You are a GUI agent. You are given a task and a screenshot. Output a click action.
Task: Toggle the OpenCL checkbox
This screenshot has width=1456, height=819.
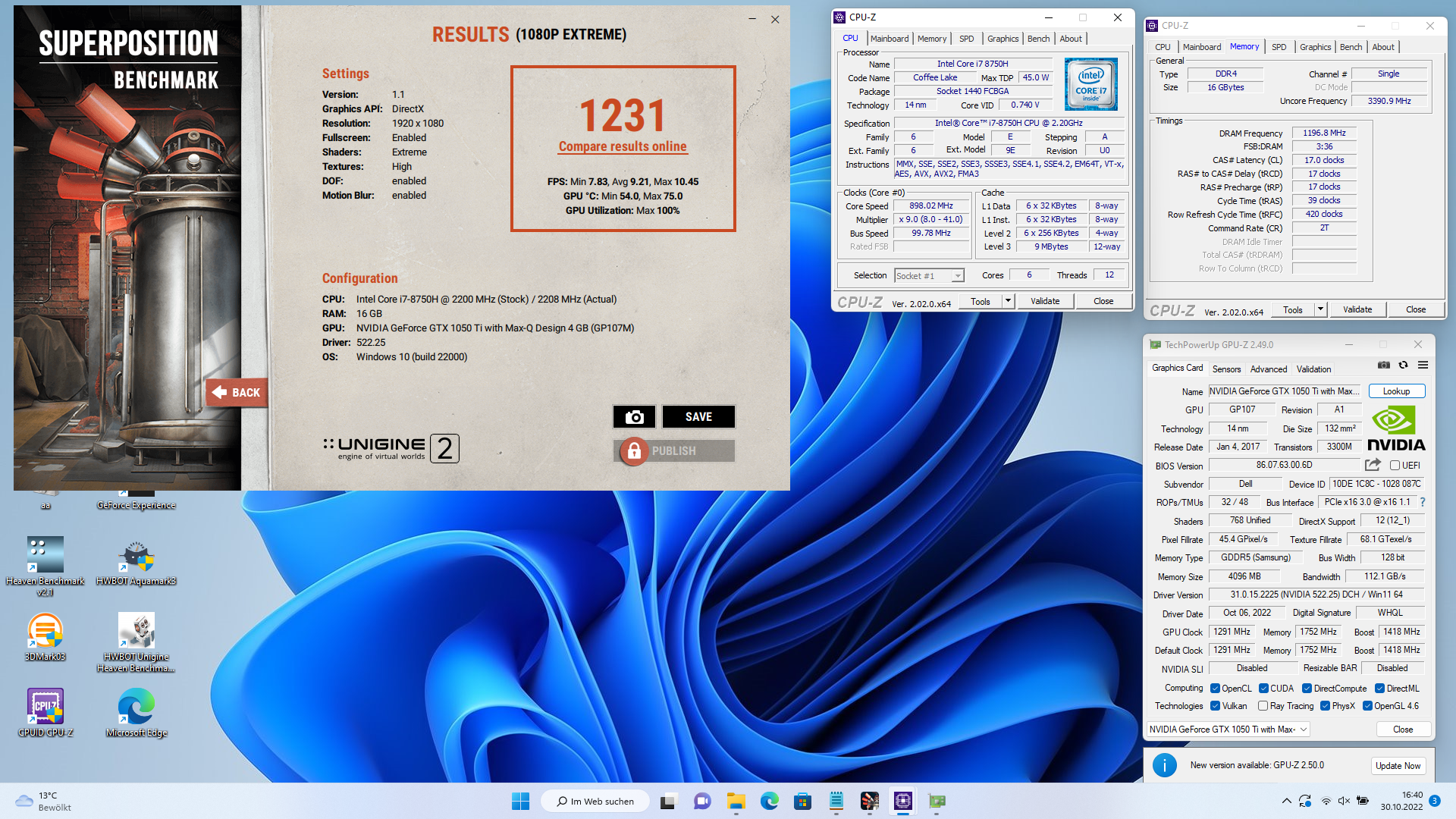(x=1215, y=689)
